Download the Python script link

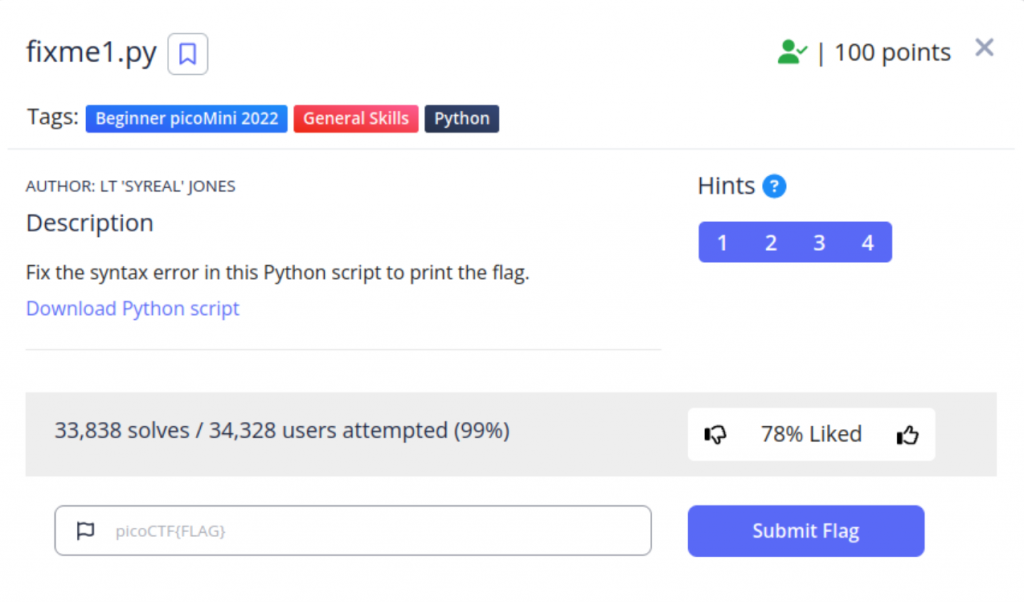tap(133, 308)
